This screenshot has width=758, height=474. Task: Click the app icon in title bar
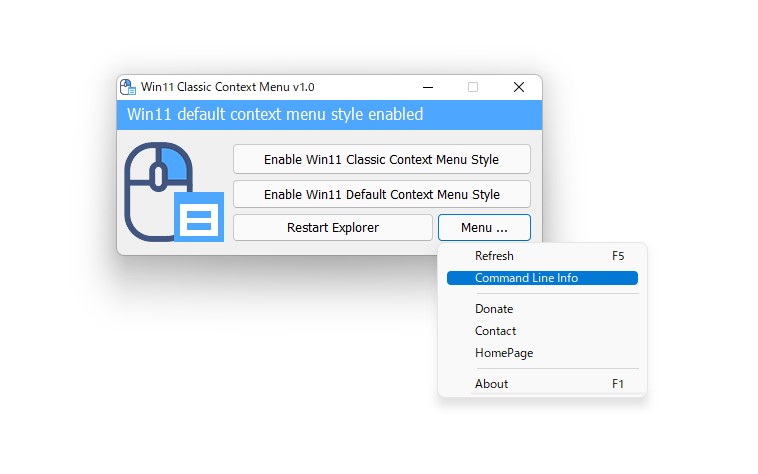pyautogui.click(x=128, y=87)
